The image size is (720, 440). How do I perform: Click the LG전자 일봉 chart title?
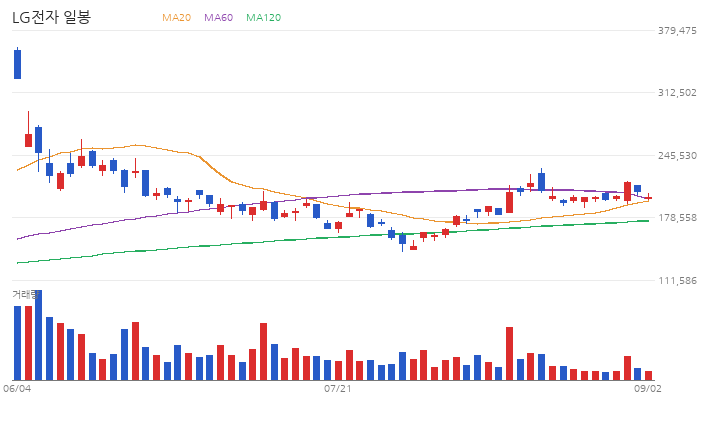(51, 17)
